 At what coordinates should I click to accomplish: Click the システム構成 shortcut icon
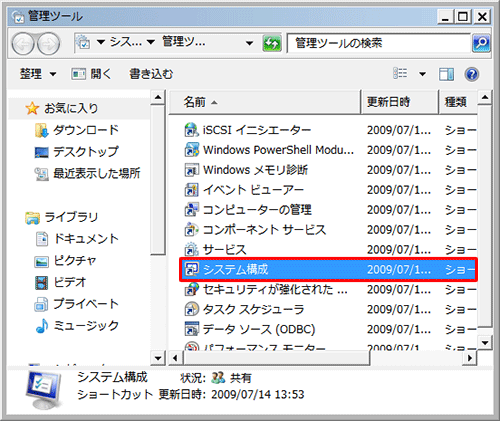[x=192, y=269]
